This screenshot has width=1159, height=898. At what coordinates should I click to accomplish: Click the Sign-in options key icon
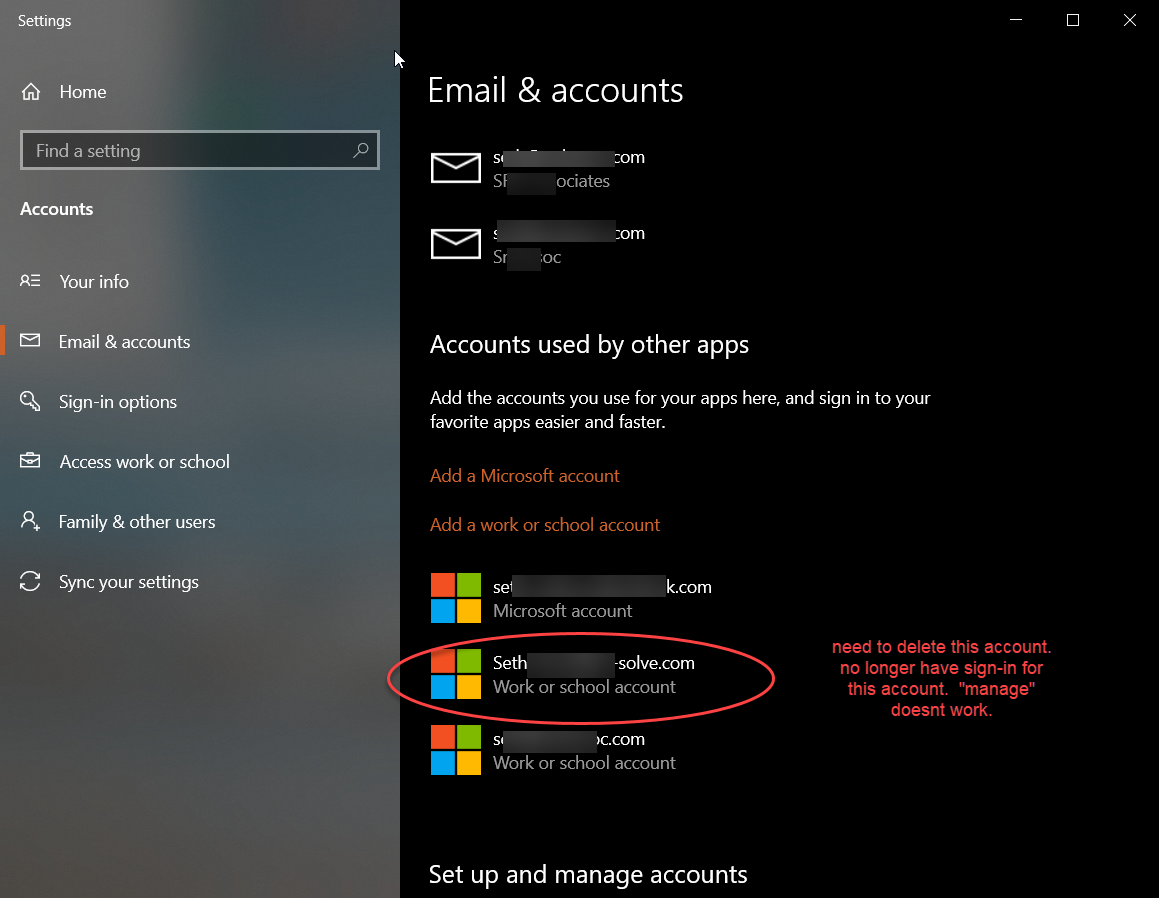tap(30, 401)
